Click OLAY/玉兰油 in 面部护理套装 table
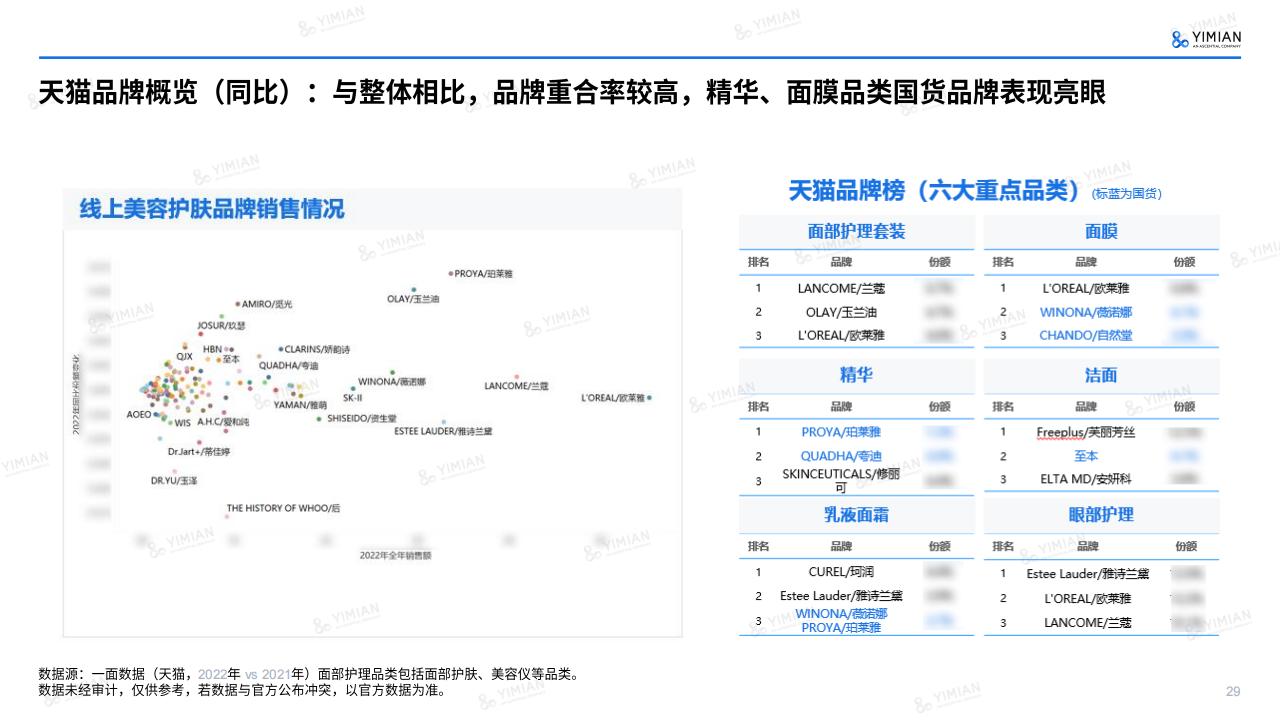The width and height of the screenshot is (1280, 720). (x=841, y=312)
